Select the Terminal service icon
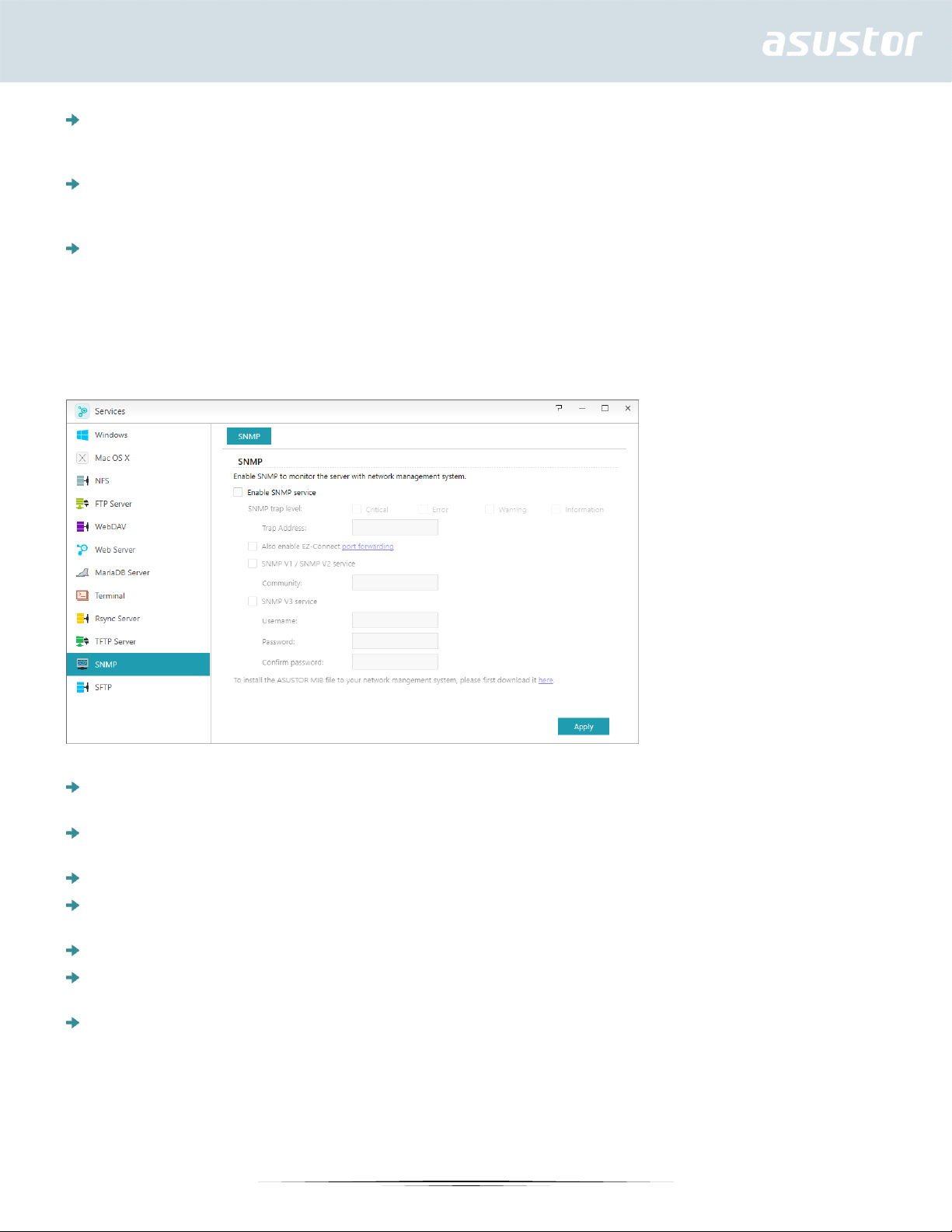The height and width of the screenshot is (1232, 952). coord(82,595)
